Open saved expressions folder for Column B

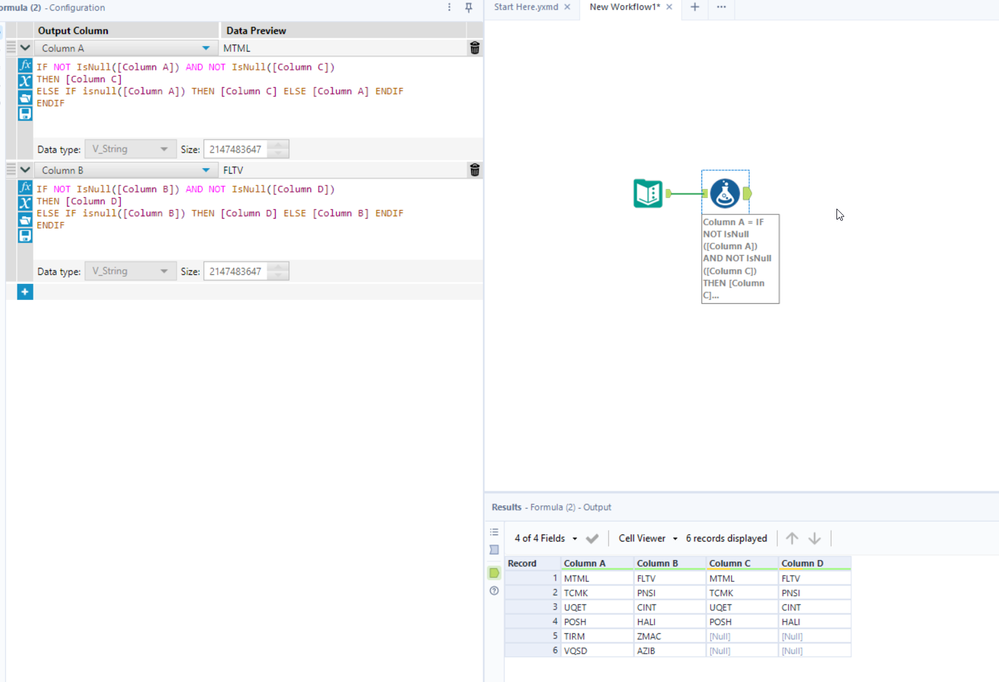pyautogui.click(x=25, y=220)
